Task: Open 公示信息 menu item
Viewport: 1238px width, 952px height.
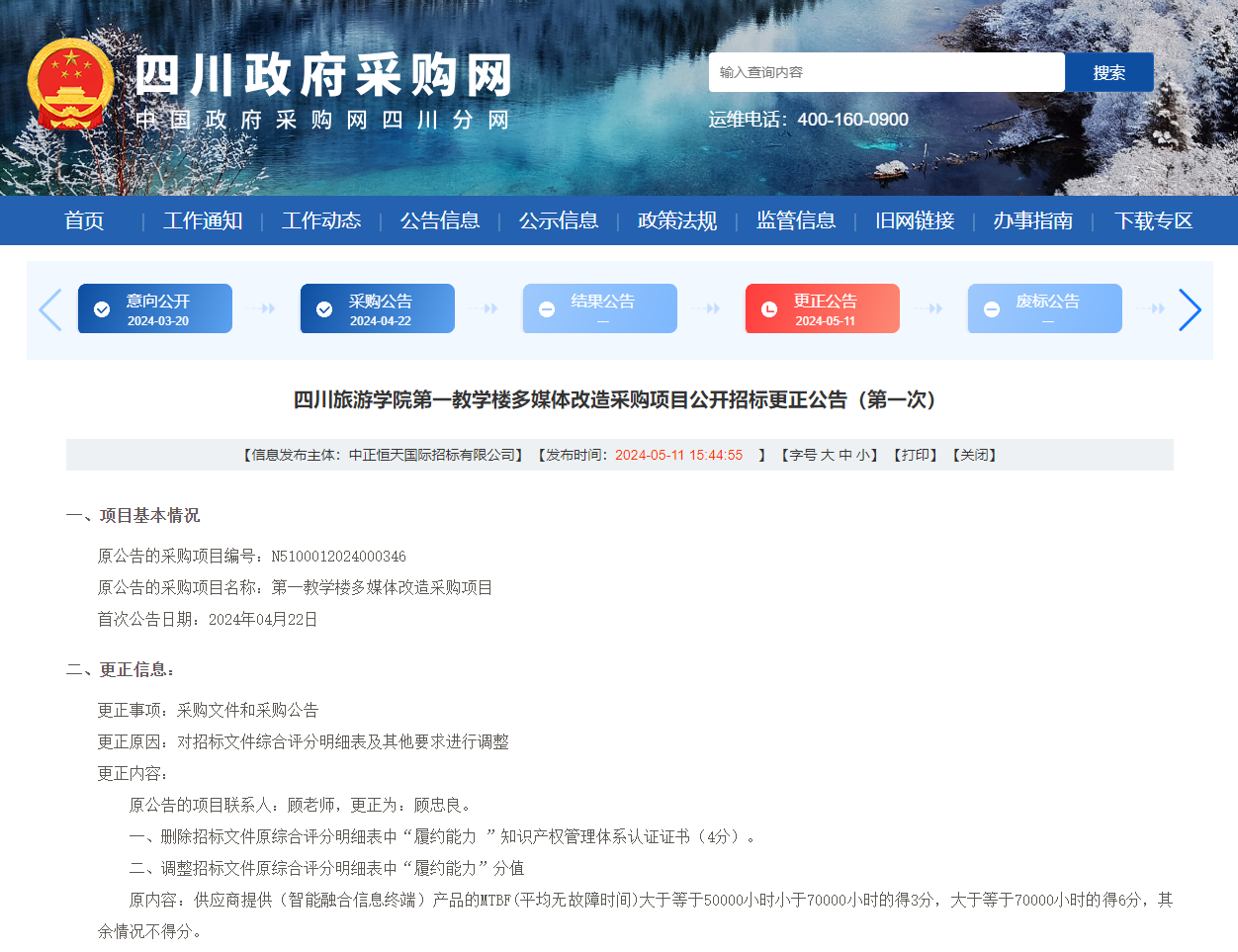Action: [559, 220]
